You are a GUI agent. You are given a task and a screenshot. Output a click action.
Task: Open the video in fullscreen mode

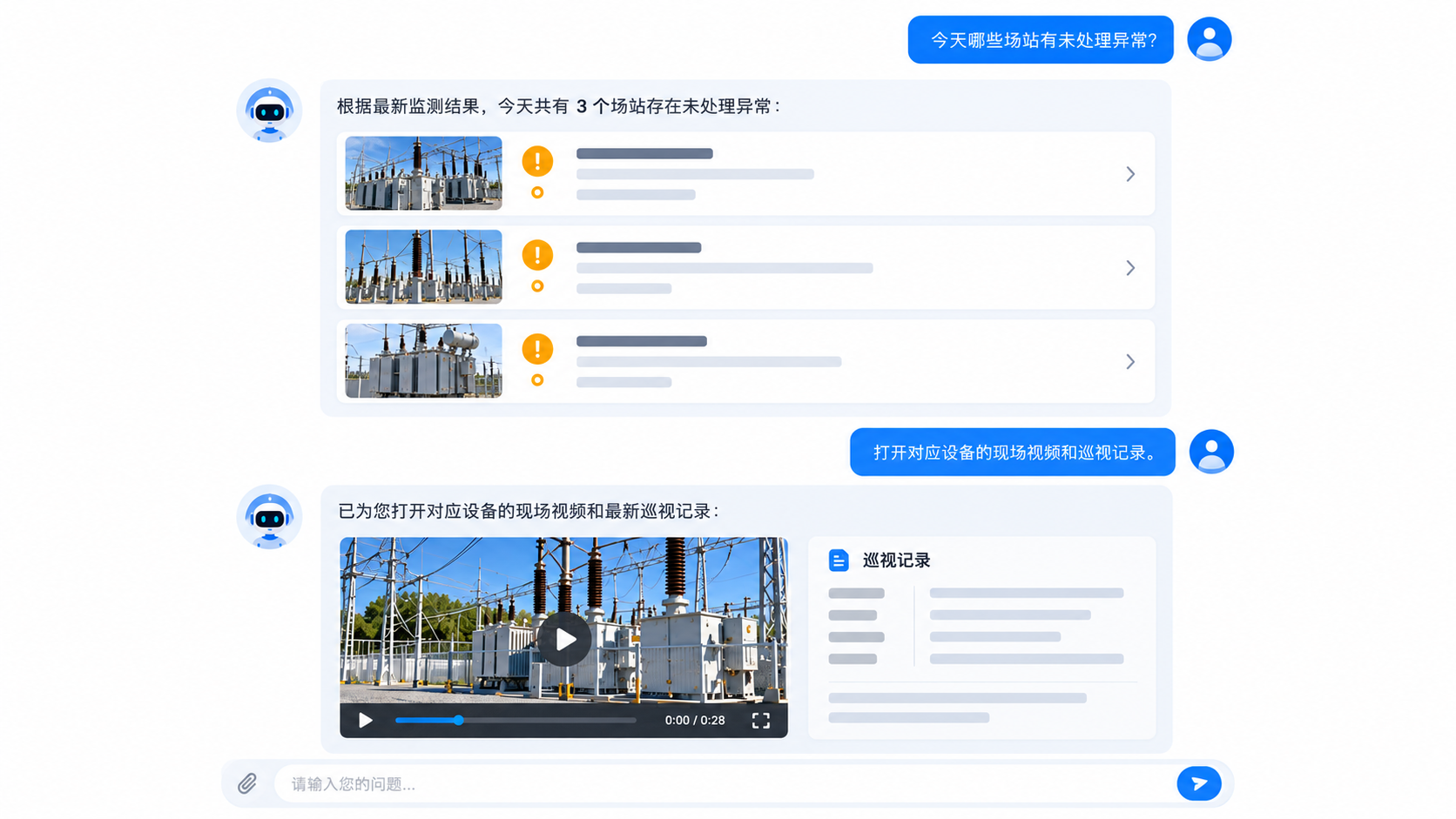pyautogui.click(x=761, y=721)
